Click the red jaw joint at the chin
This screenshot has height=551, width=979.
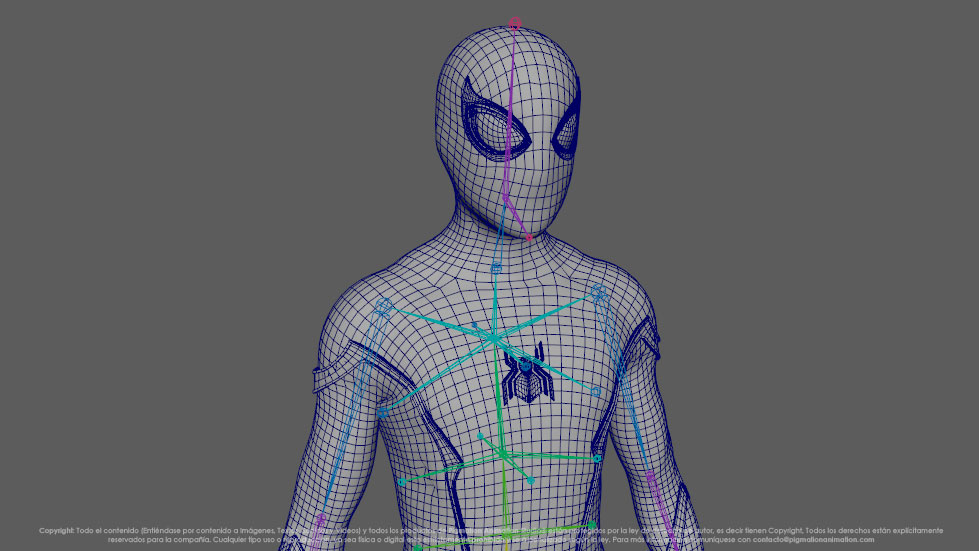pyautogui.click(x=530, y=238)
